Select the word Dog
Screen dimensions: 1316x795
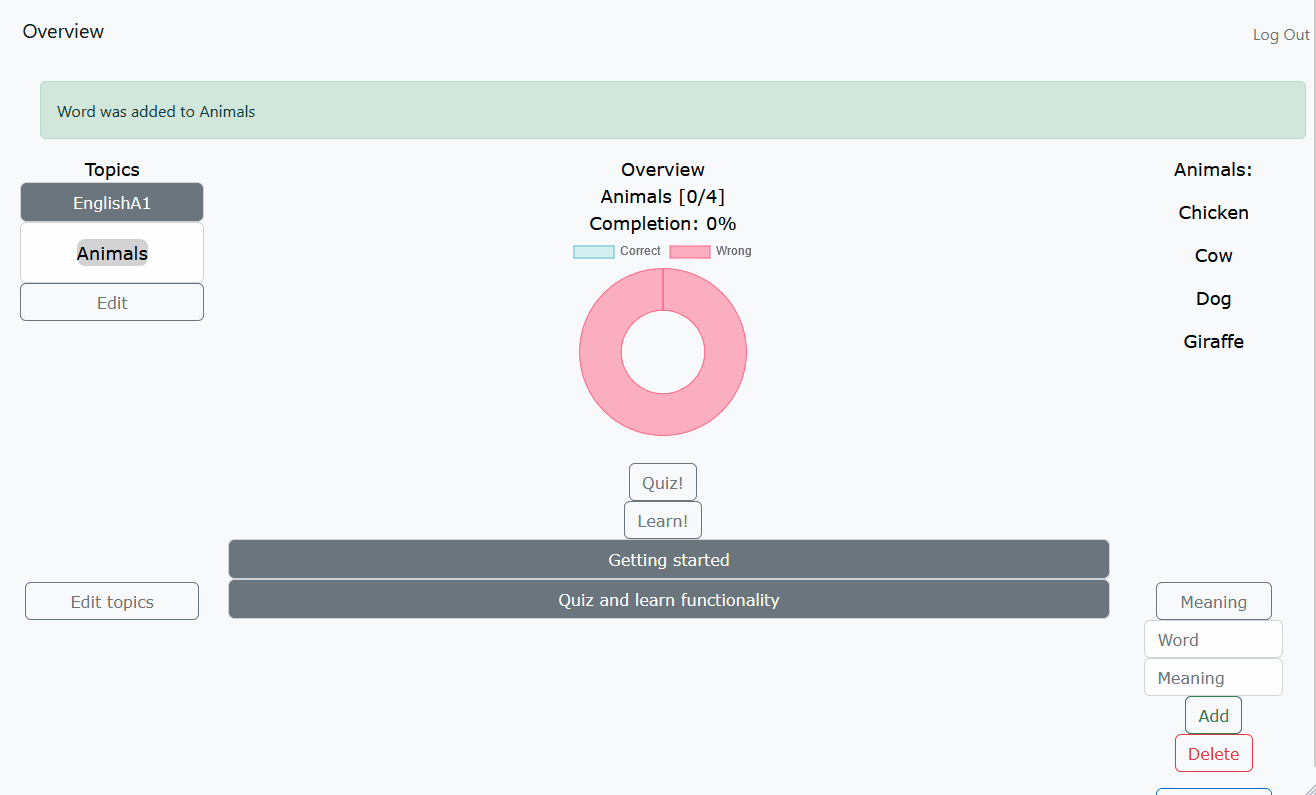[x=1213, y=299]
